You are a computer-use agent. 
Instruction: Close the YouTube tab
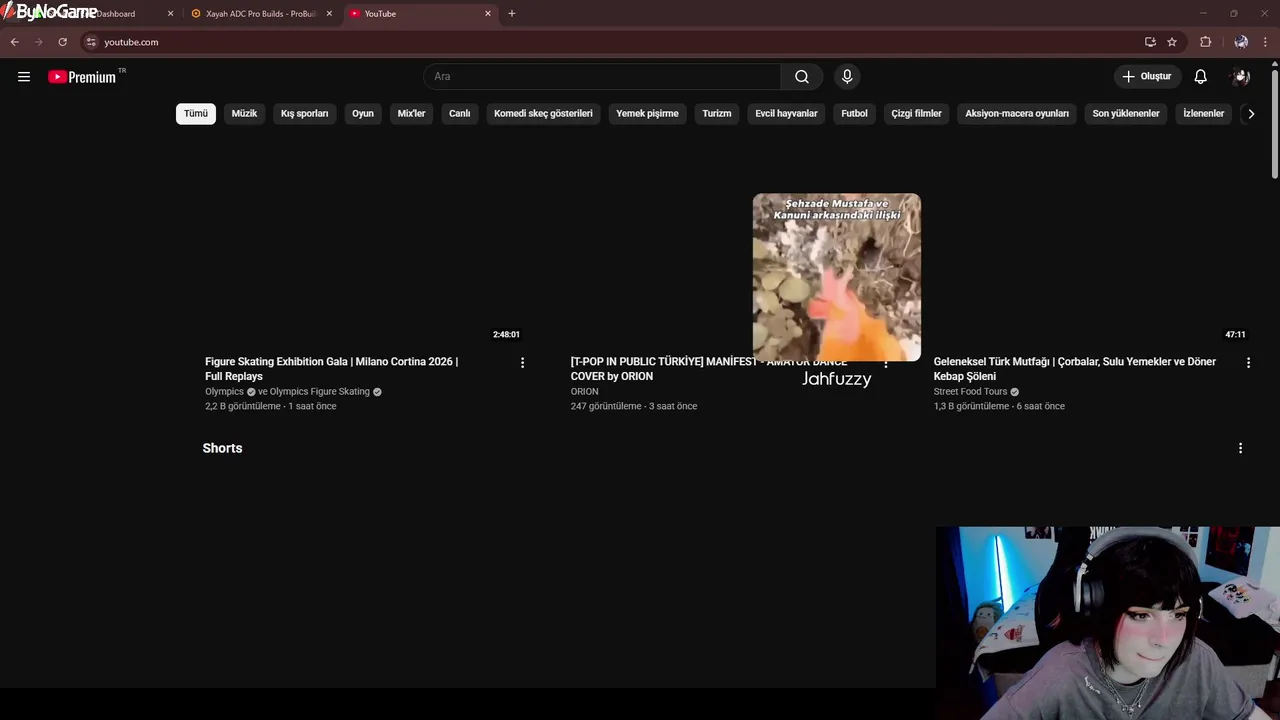click(488, 14)
